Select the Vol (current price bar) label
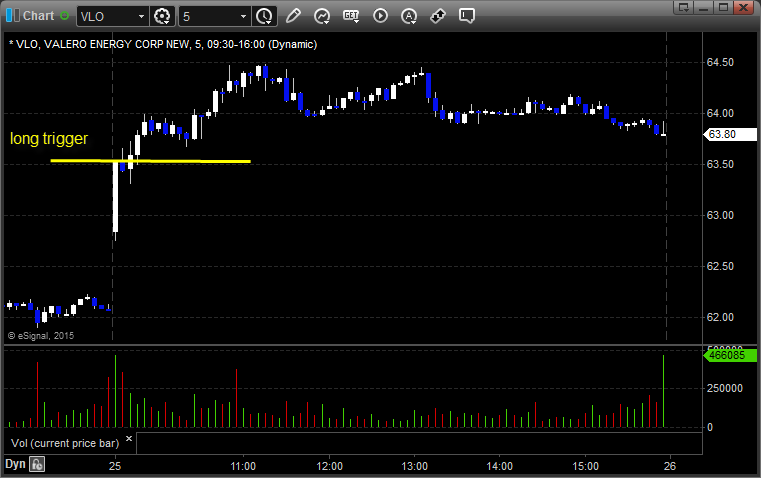The height and width of the screenshot is (478, 761). [x=65, y=443]
